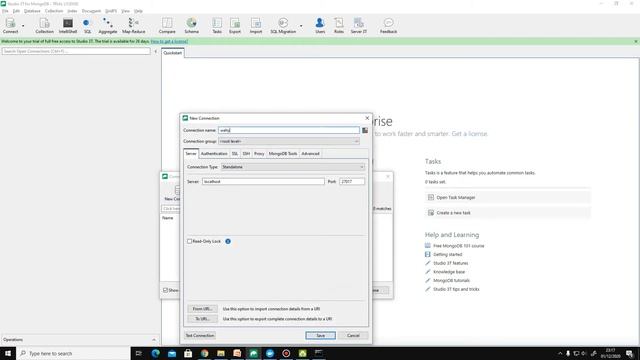Select the Quickstart tab

coord(173,53)
